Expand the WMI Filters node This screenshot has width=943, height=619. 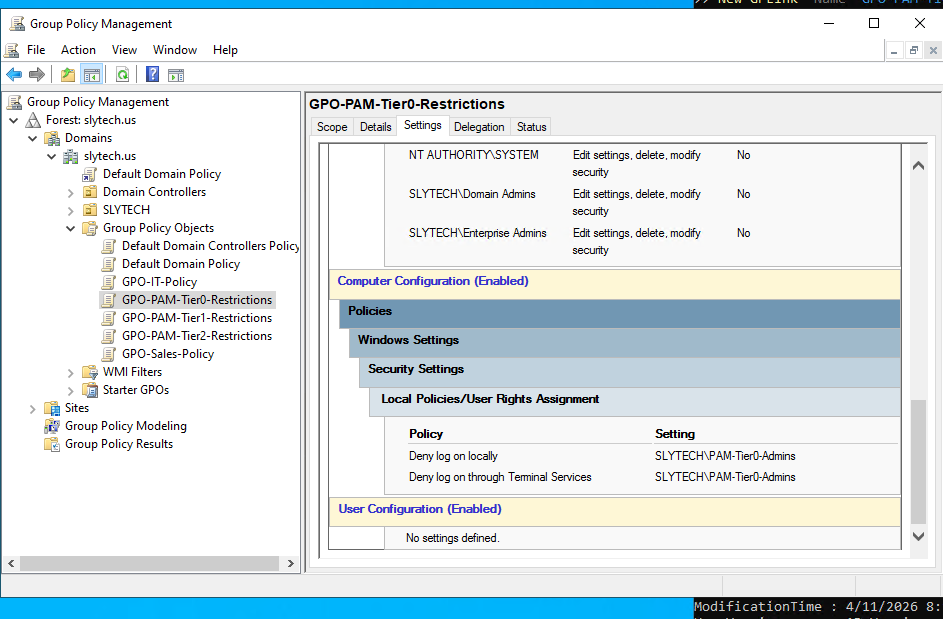[x=69, y=371]
